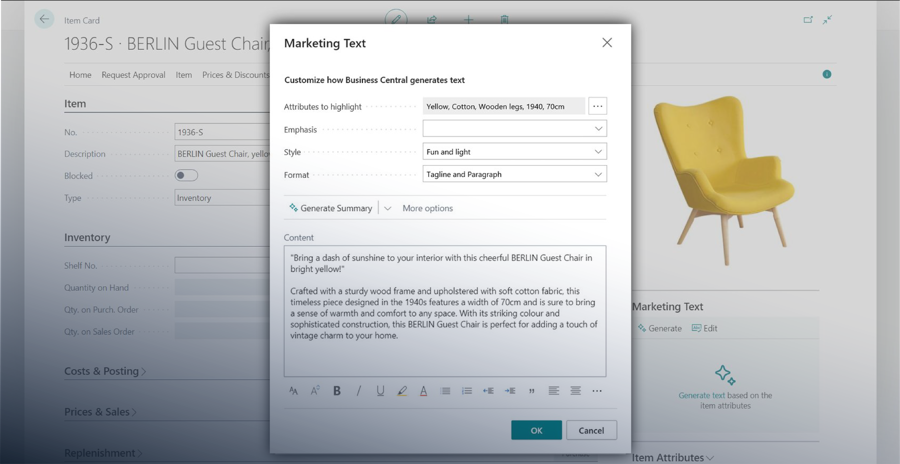Toggle the Blocked switch
Screen dimensions: 900x464
pos(186,175)
